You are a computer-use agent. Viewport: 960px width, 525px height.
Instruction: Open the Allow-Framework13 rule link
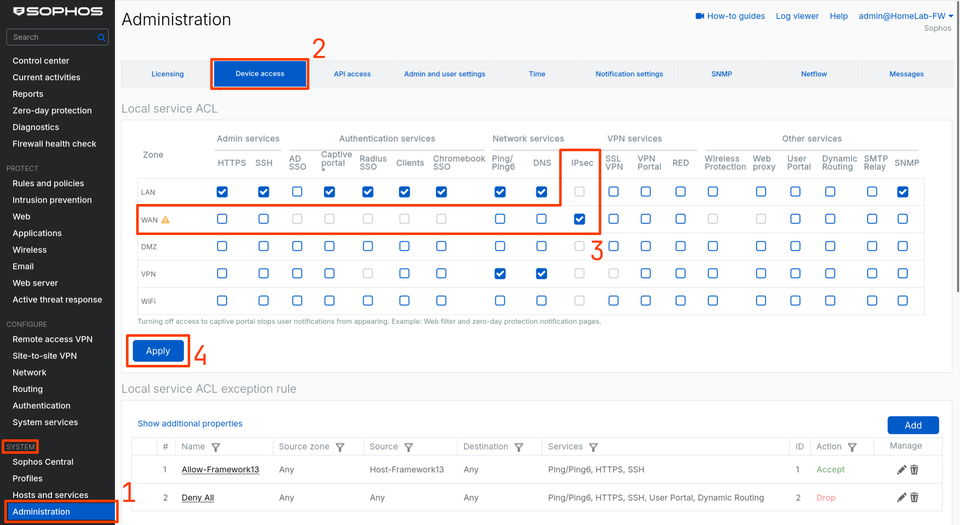click(220, 470)
